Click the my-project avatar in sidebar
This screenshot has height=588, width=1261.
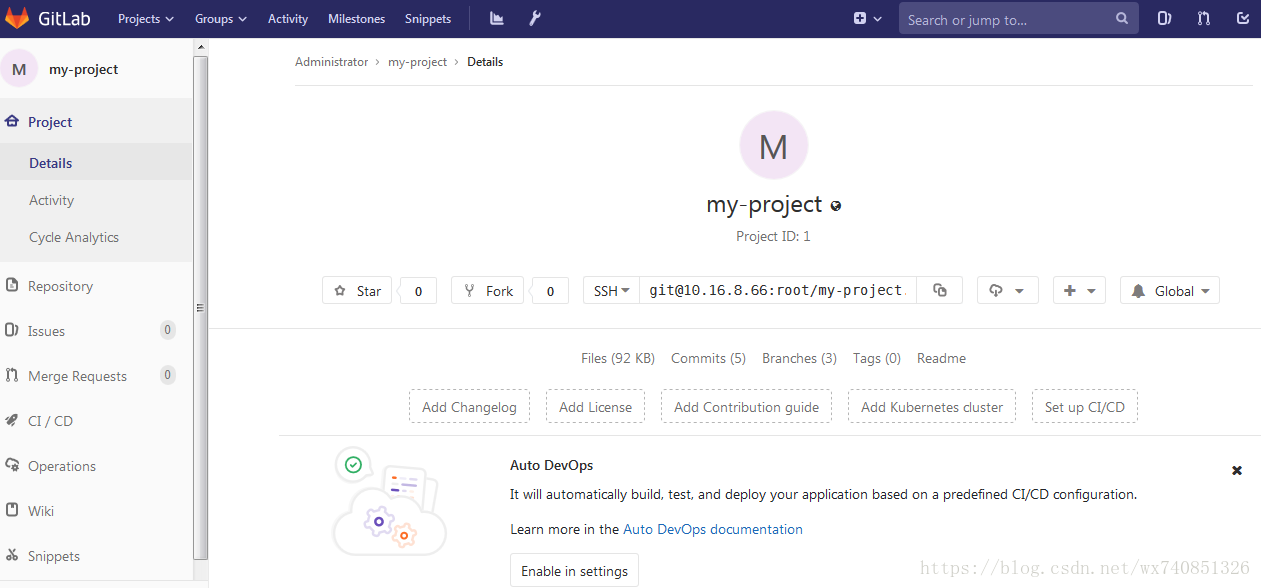[x=19, y=69]
